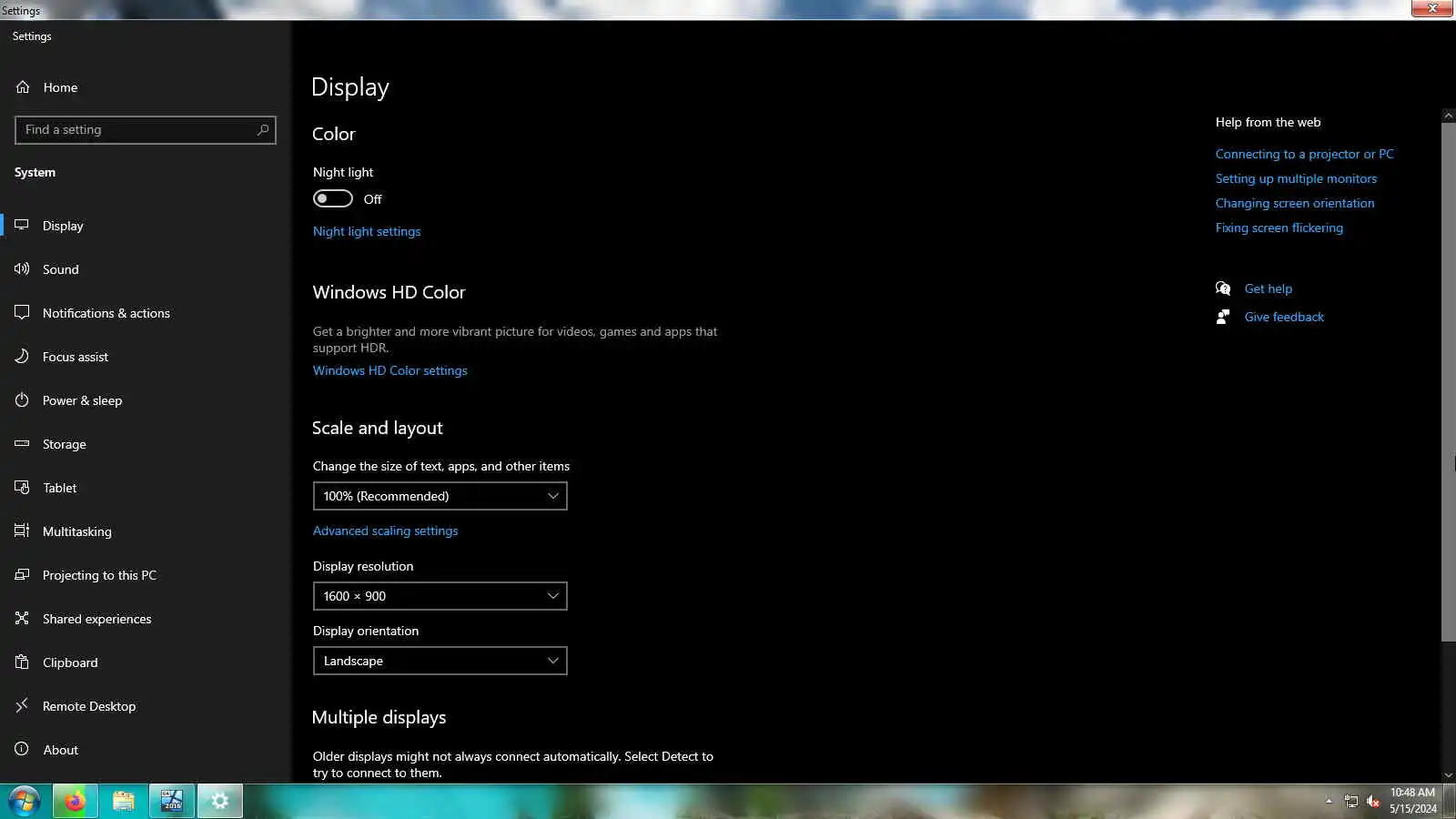The height and width of the screenshot is (819, 1456).
Task: Open 'Changing screen orientation' help link
Action: click(x=1295, y=204)
